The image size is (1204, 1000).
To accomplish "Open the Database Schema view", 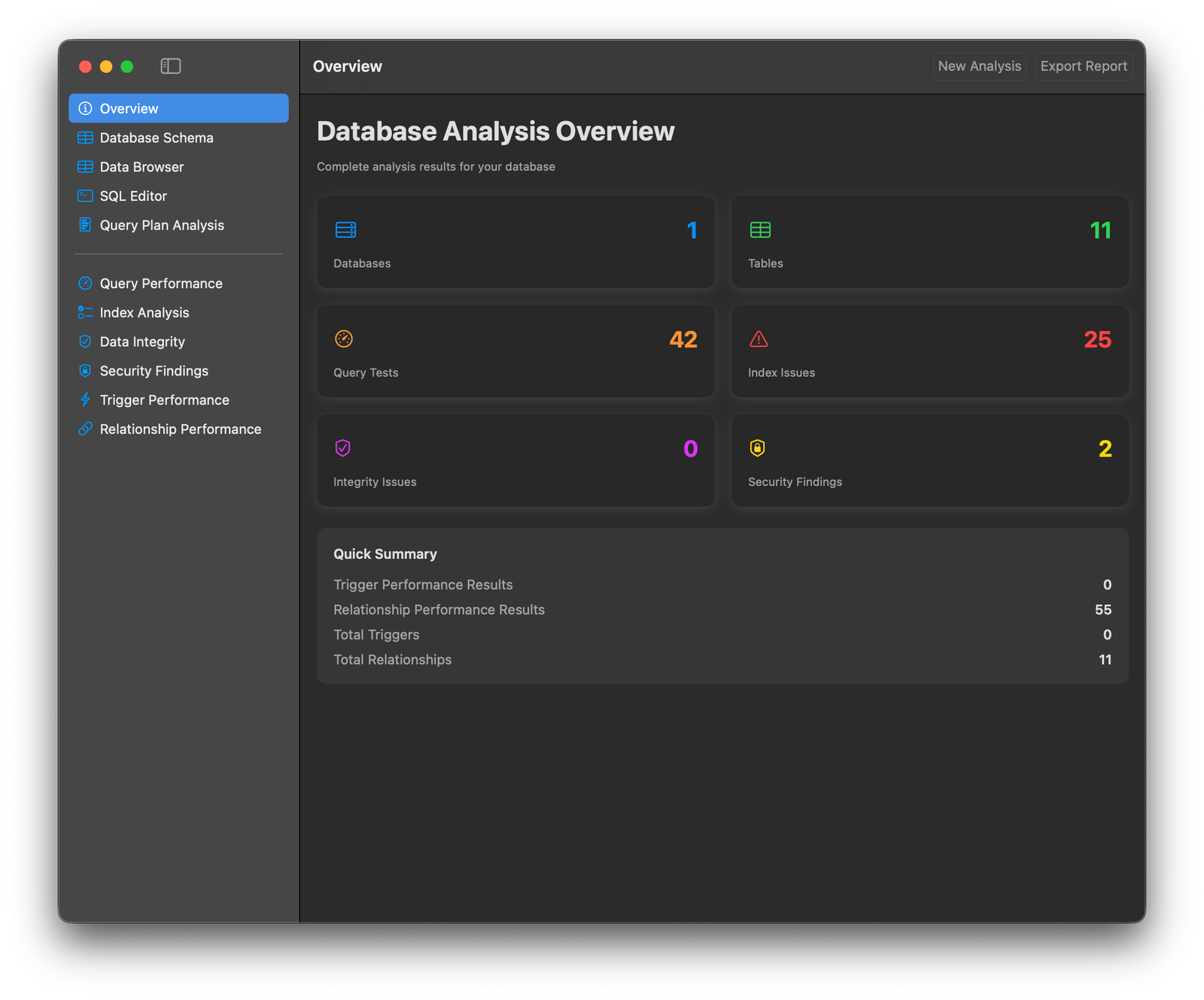I will point(156,138).
